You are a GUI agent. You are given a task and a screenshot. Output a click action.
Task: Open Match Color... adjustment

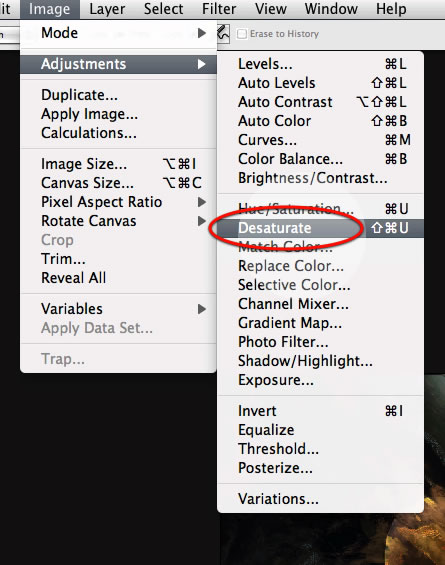[x=320, y=247]
